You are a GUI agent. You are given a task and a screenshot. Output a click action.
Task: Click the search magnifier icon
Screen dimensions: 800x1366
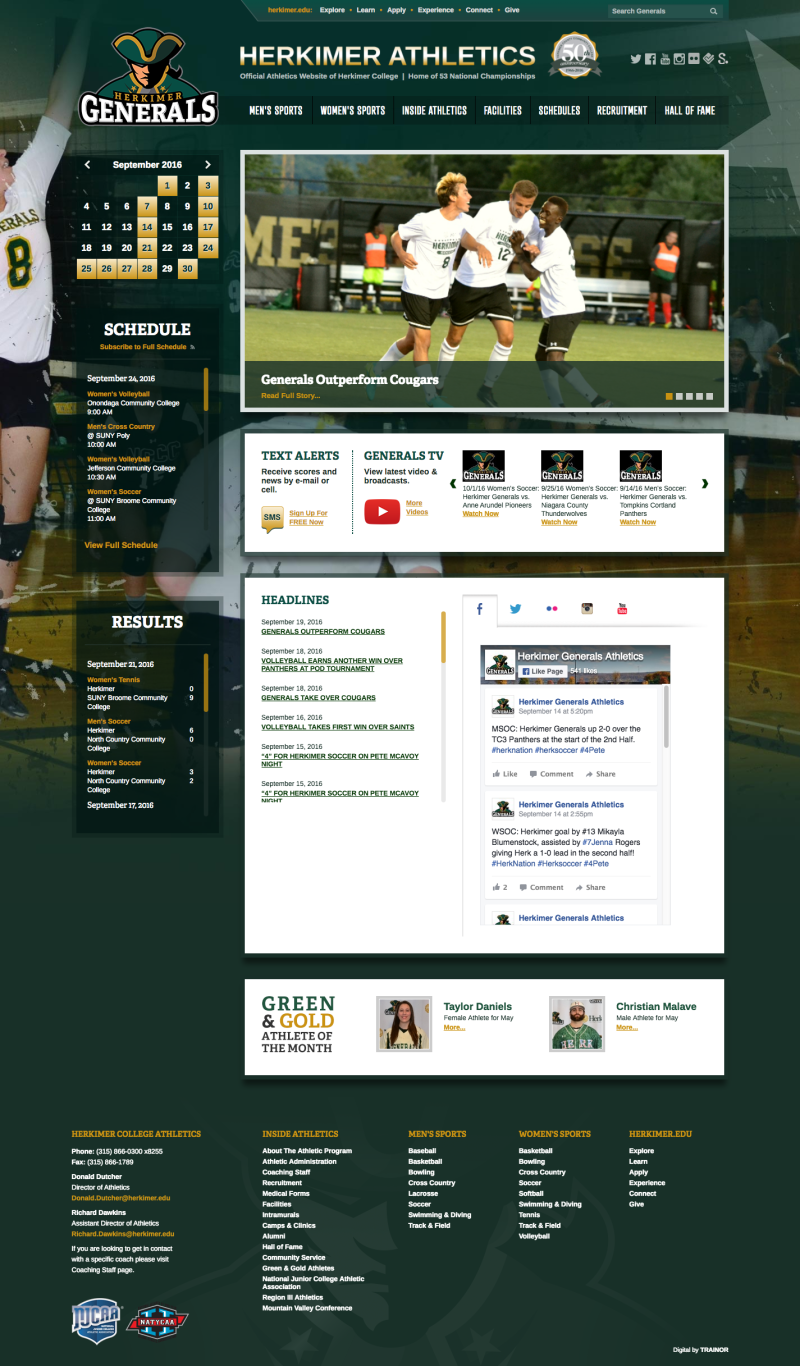point(714,11)
